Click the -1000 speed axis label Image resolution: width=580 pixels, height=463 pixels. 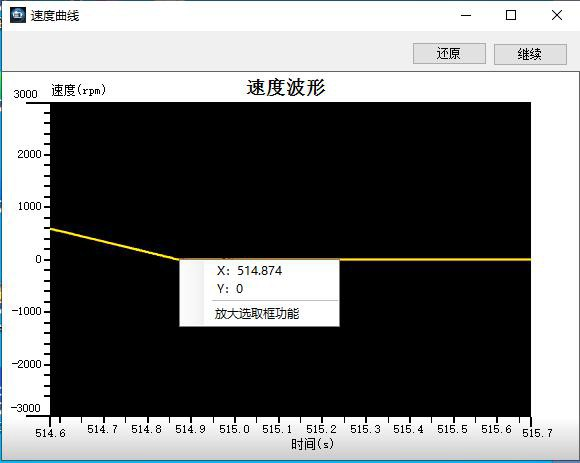(x=26, y=311)
